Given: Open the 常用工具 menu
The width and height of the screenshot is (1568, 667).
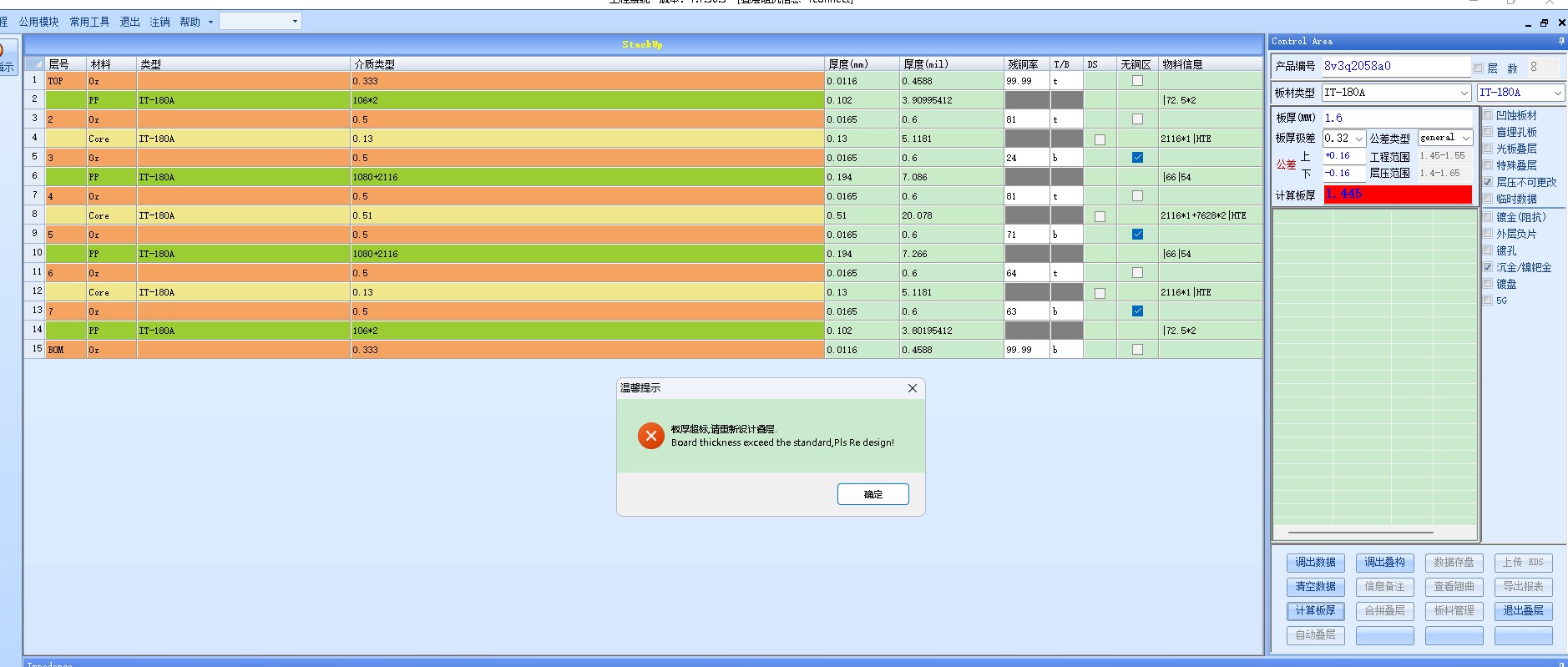Looking at the screenshot, I should [x=89, y=23].
